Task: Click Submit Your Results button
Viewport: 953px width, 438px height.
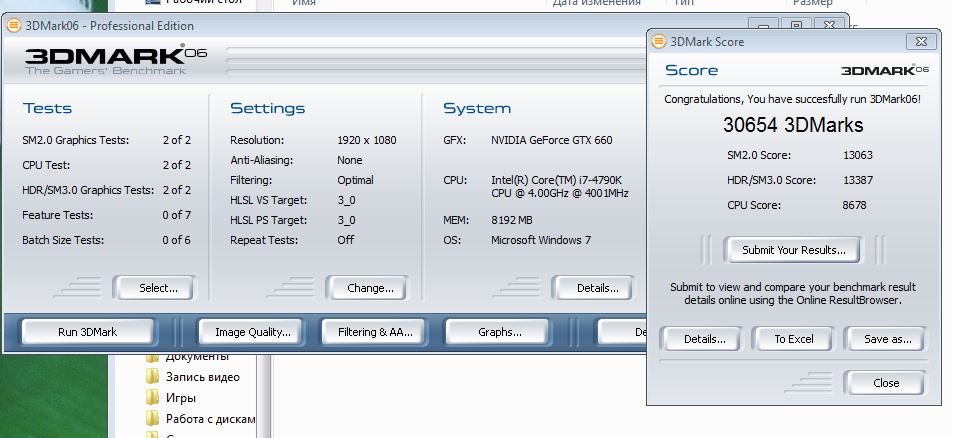Action: [x=792, y=250]
